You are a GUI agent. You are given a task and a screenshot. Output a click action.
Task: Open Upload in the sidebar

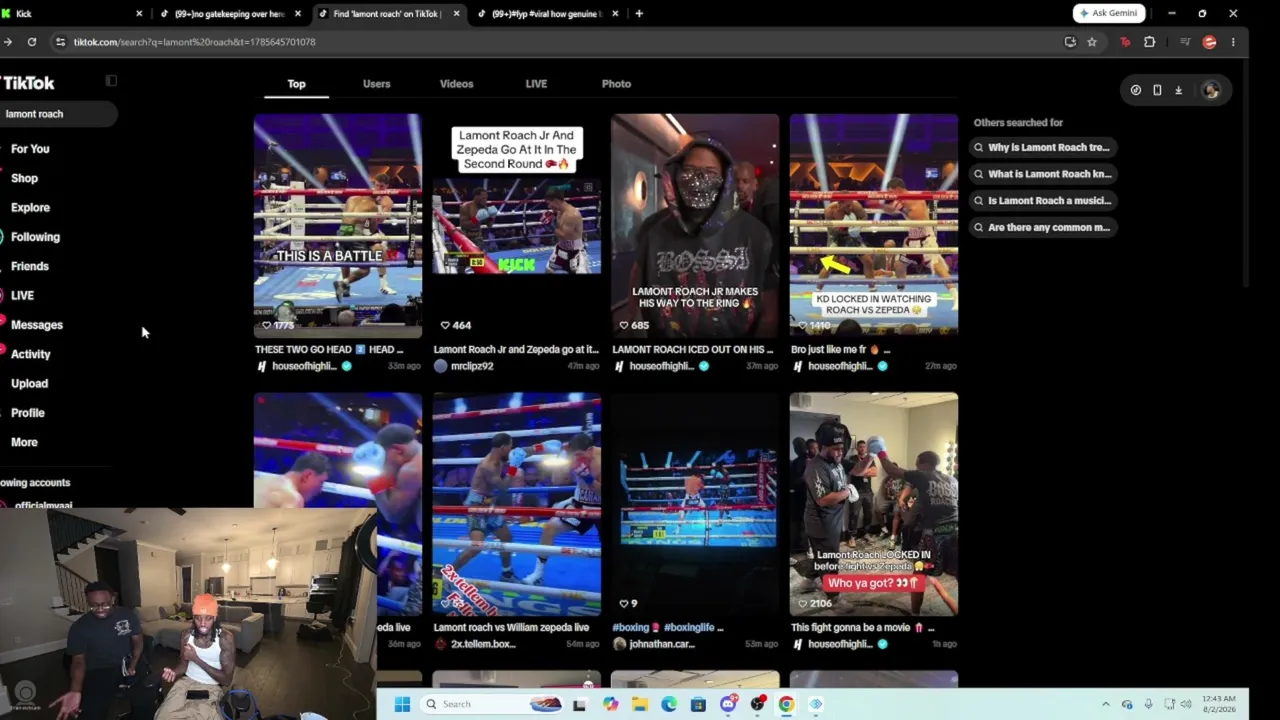(x=29, y=384)
